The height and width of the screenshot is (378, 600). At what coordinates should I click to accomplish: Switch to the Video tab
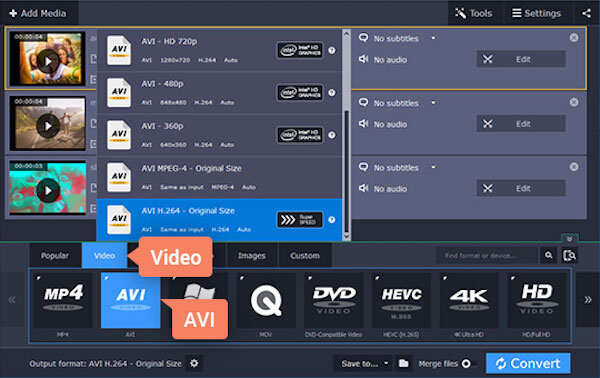tap(104, 256)
